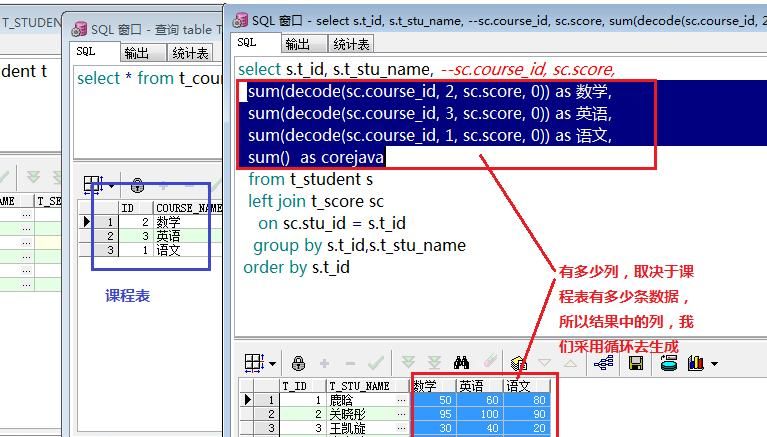Switch to the 统计表 tab in main window
This screenshot has width=767, height=437.
pyautogui.click(x=350, y=44)
